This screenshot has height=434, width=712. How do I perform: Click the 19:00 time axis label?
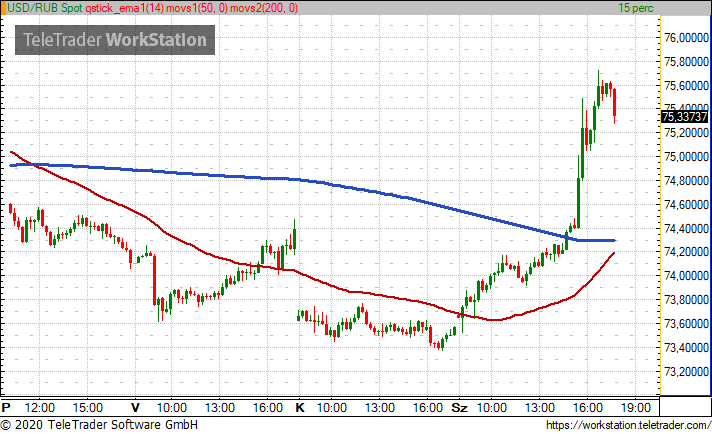click(x=635, y=407)
